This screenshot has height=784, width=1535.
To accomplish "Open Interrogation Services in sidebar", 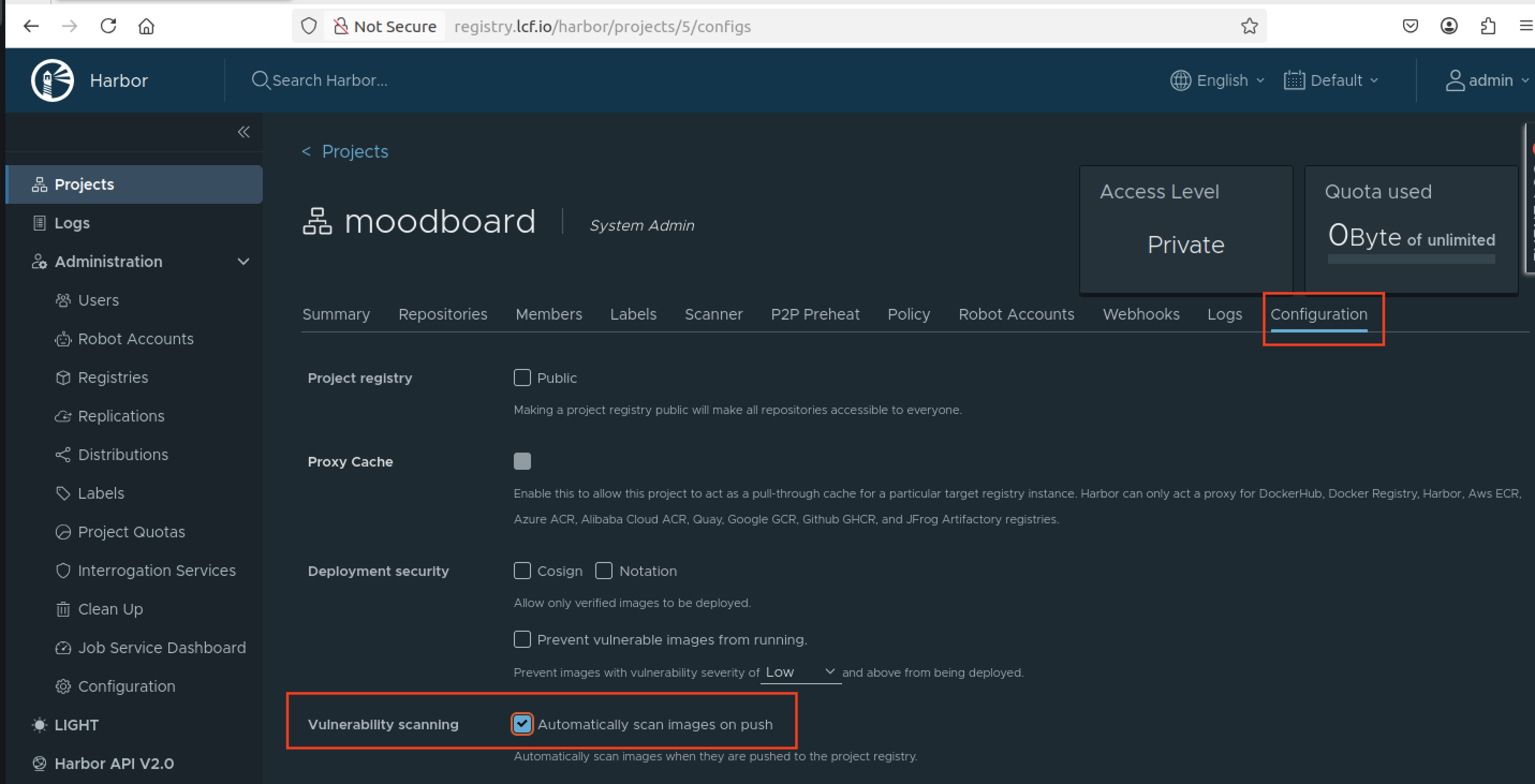I will coord(156,570).
